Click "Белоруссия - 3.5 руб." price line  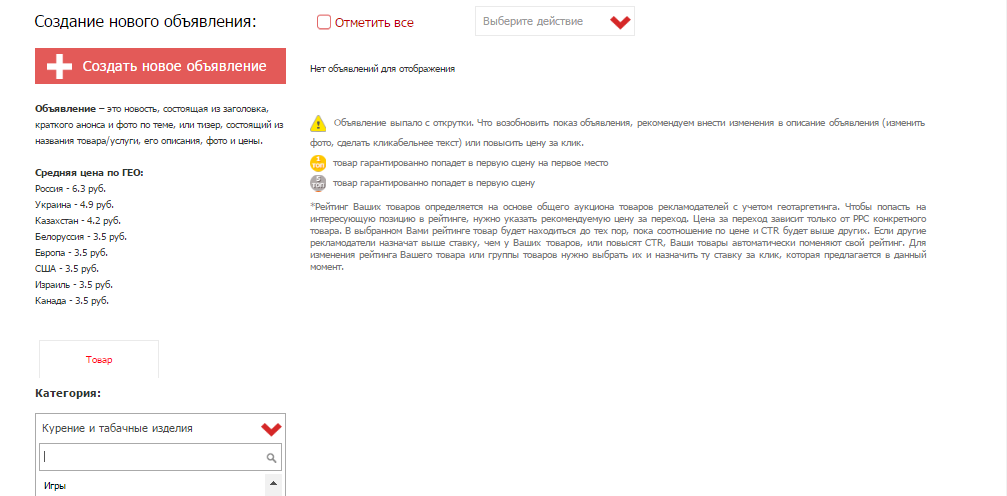point(81,237)
